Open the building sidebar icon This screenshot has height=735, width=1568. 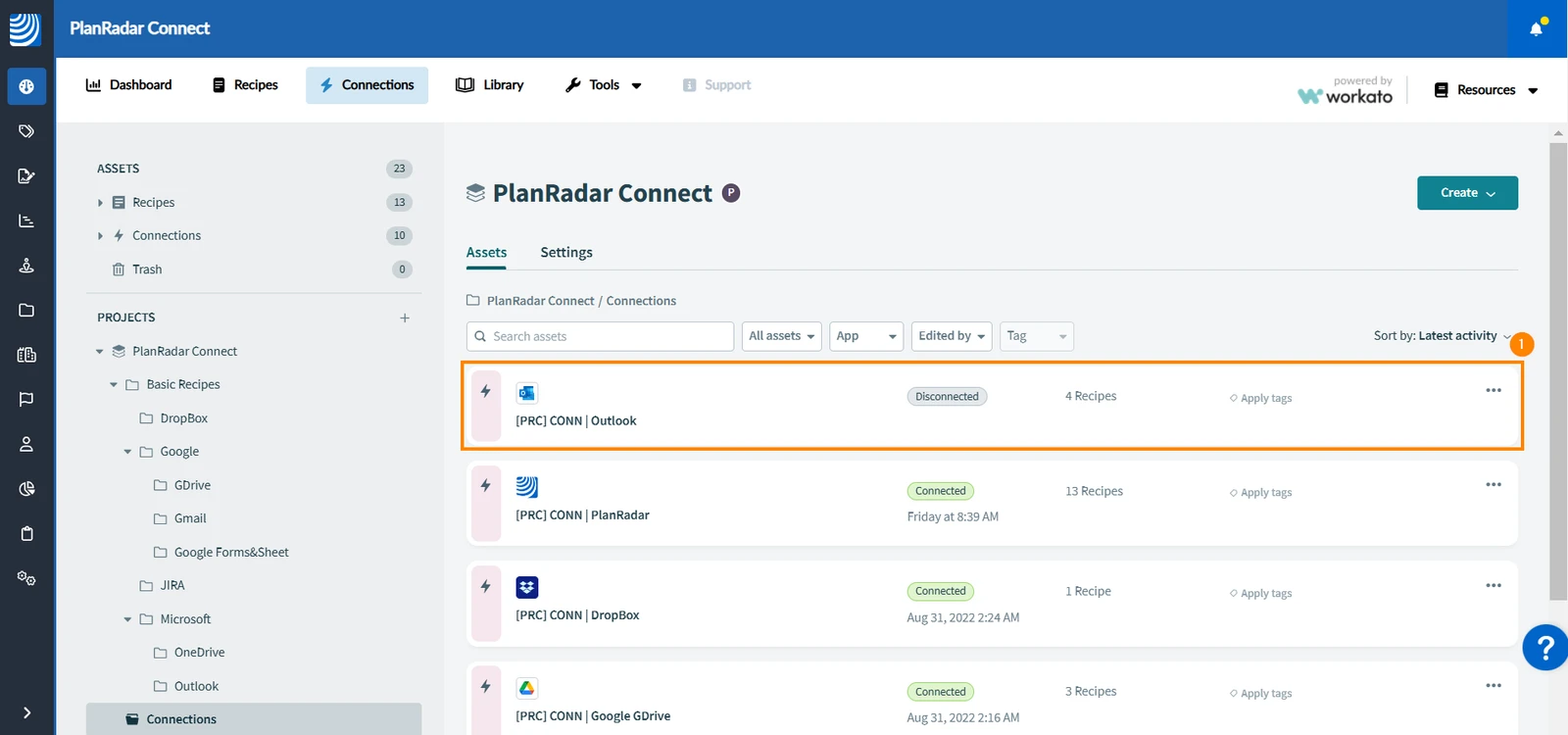(26, 355)
